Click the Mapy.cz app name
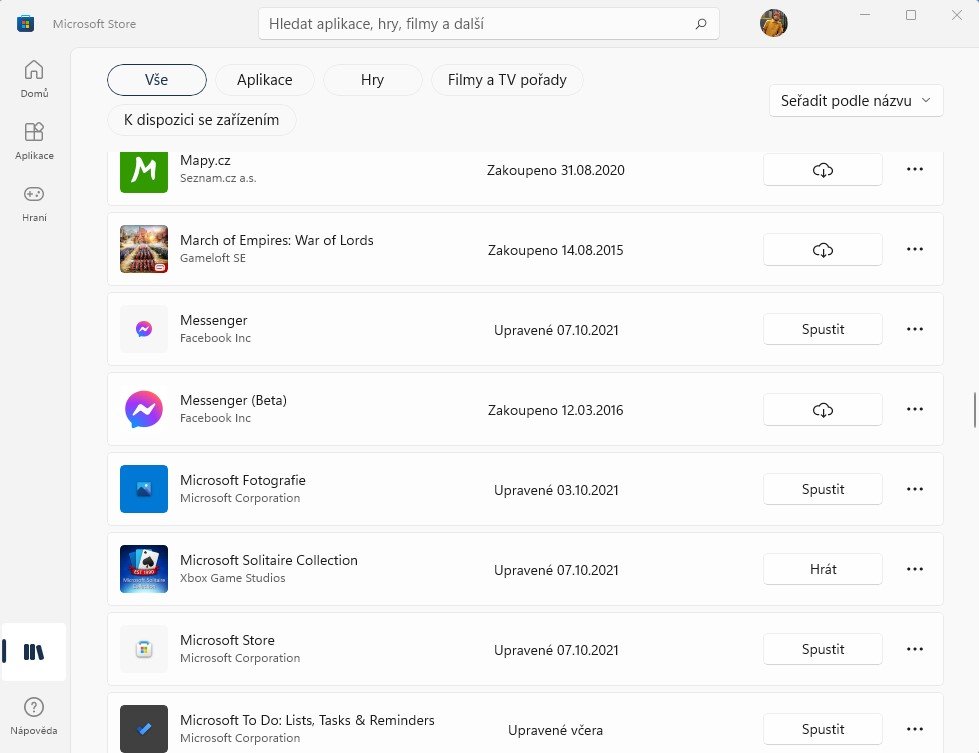979x753 pixels. pos(205,160)
